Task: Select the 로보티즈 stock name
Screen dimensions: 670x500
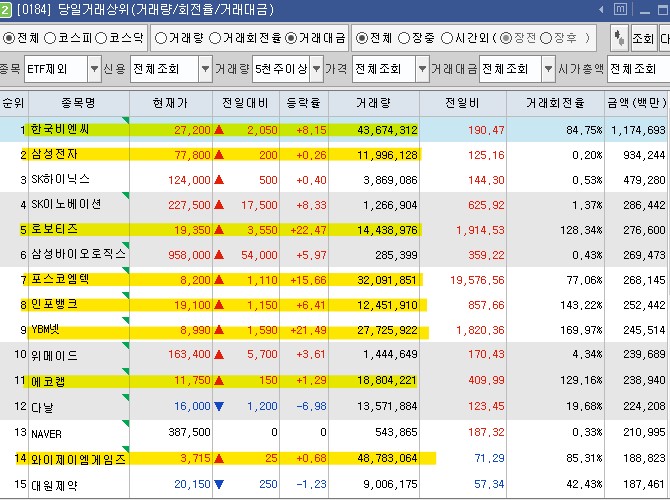Action: point(54,229)
